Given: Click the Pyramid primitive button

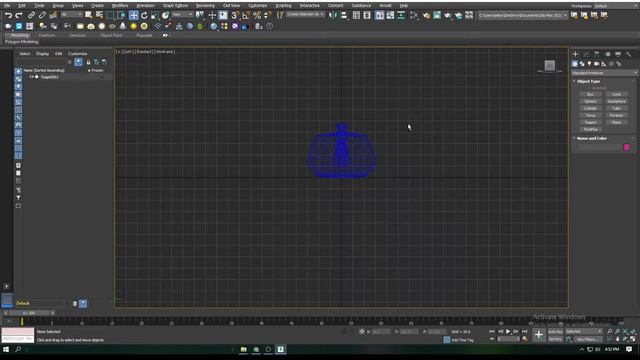Looking at the screenshot, I should [616, 115].
